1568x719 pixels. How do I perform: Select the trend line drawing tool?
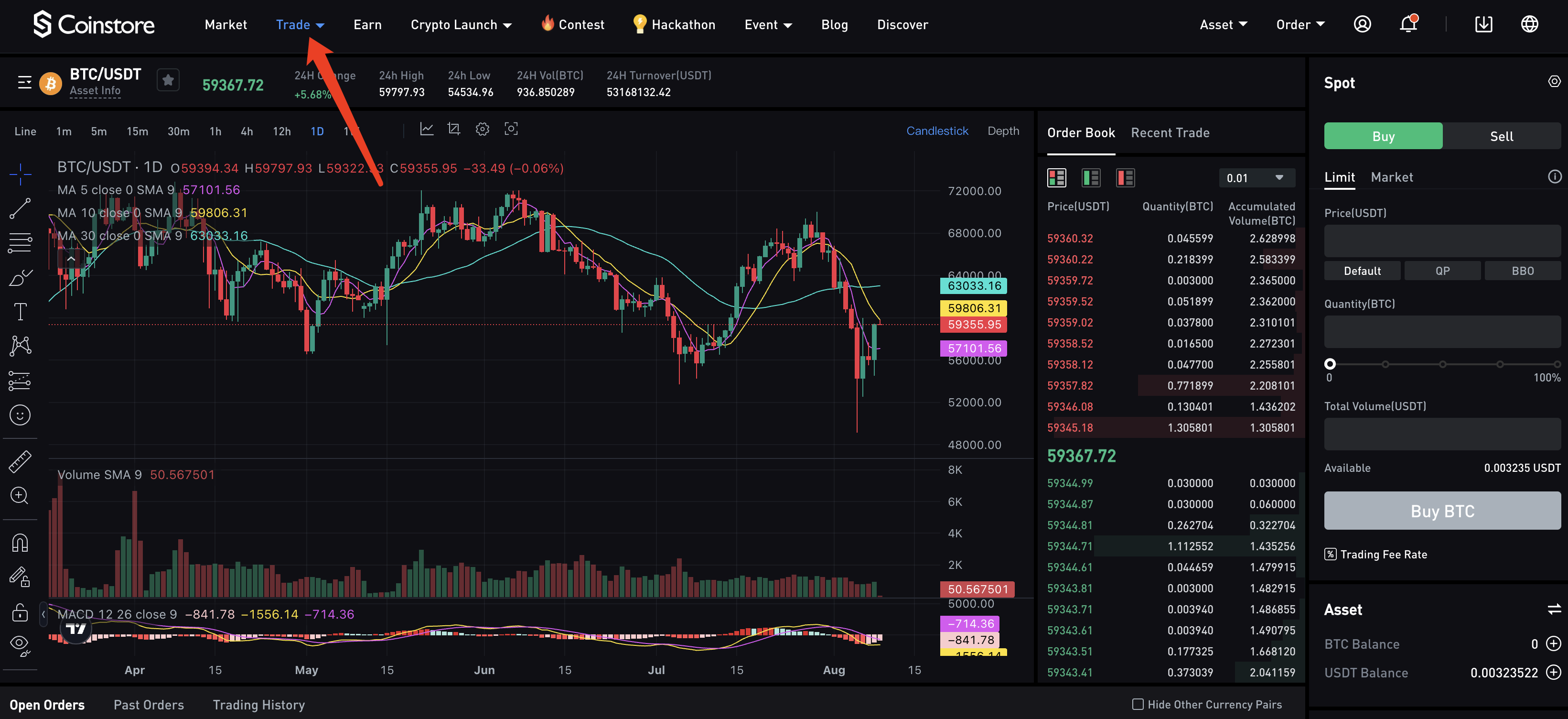20,209
